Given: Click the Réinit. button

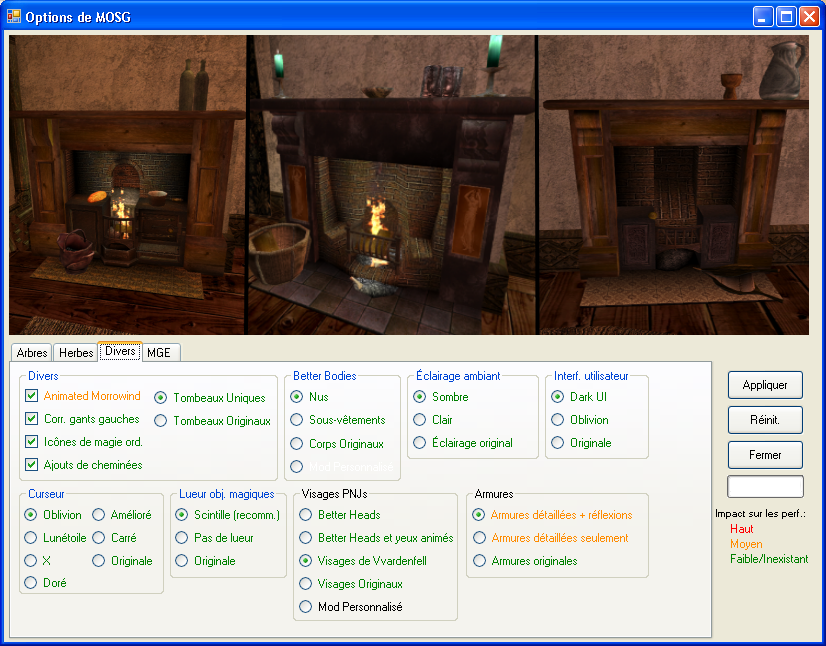Looking at the screenshot, I should click(x=765, y=419).
